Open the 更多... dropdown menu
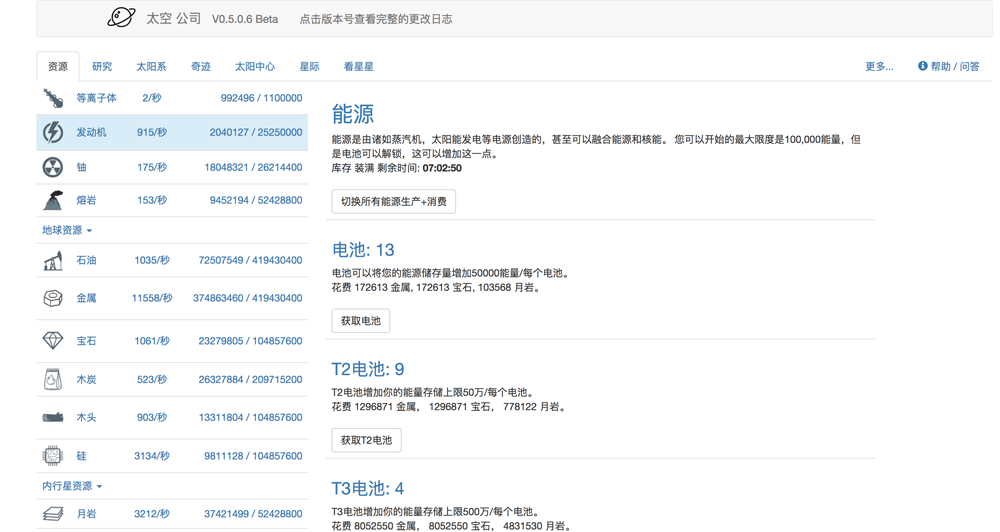The width and height of the screenshot is (1000, 532). click(x=879, y=66)
